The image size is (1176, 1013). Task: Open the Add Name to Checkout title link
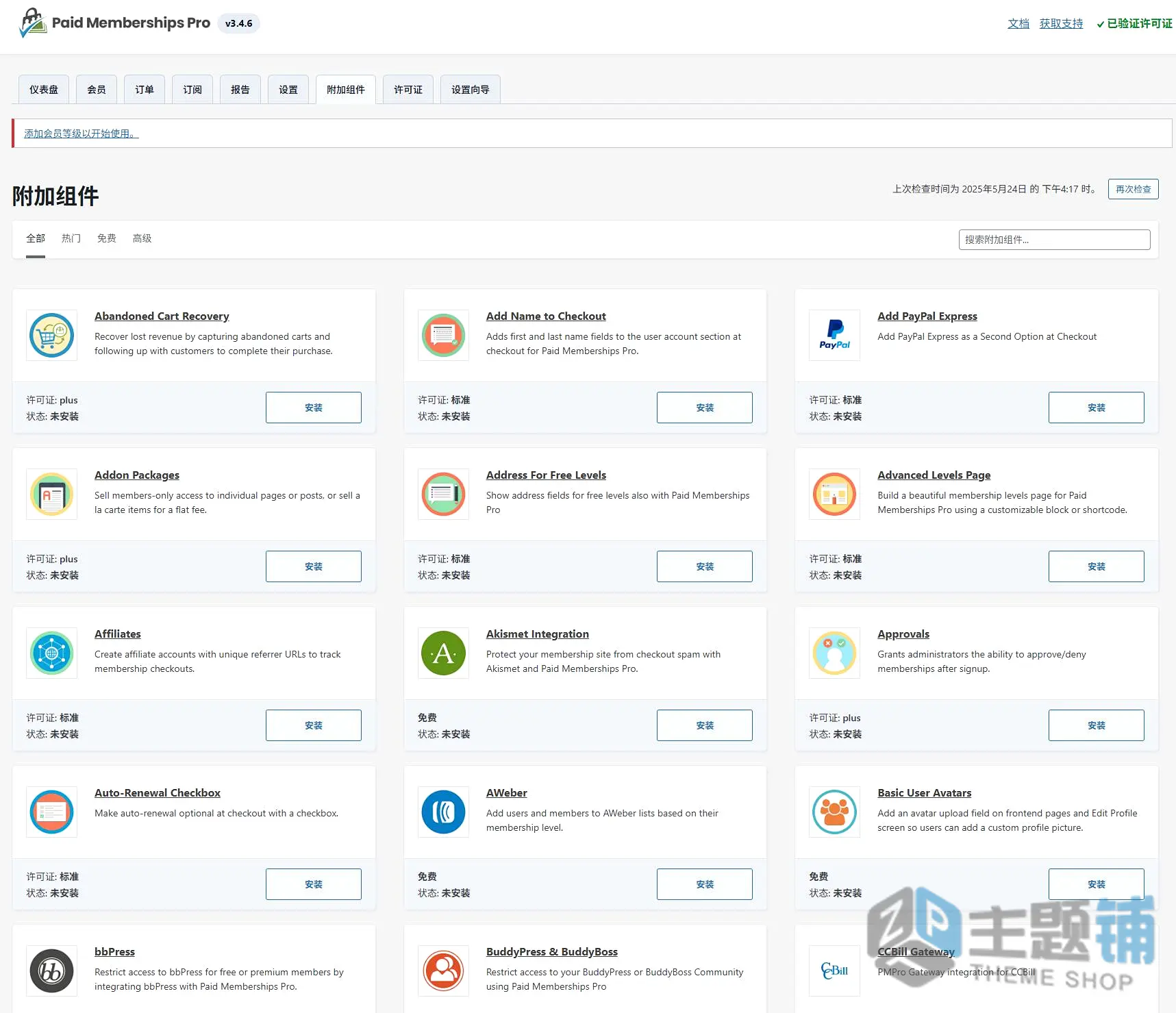point(546,316)
